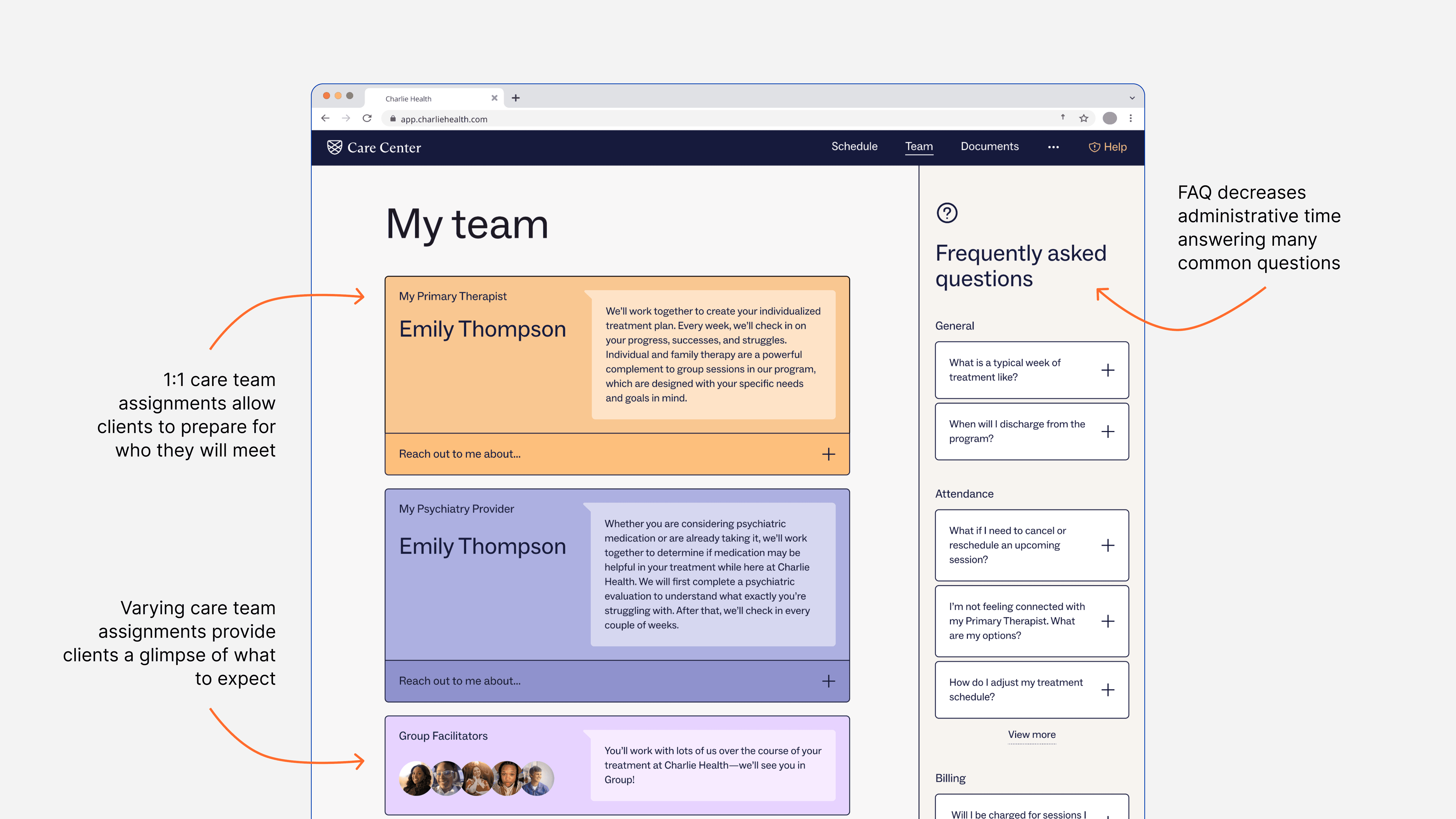The width and height of the screenshot is (1456, 819).
Task: Expand Psychiatry Provider 'Reach out to me about'
Action: (828, 681)
